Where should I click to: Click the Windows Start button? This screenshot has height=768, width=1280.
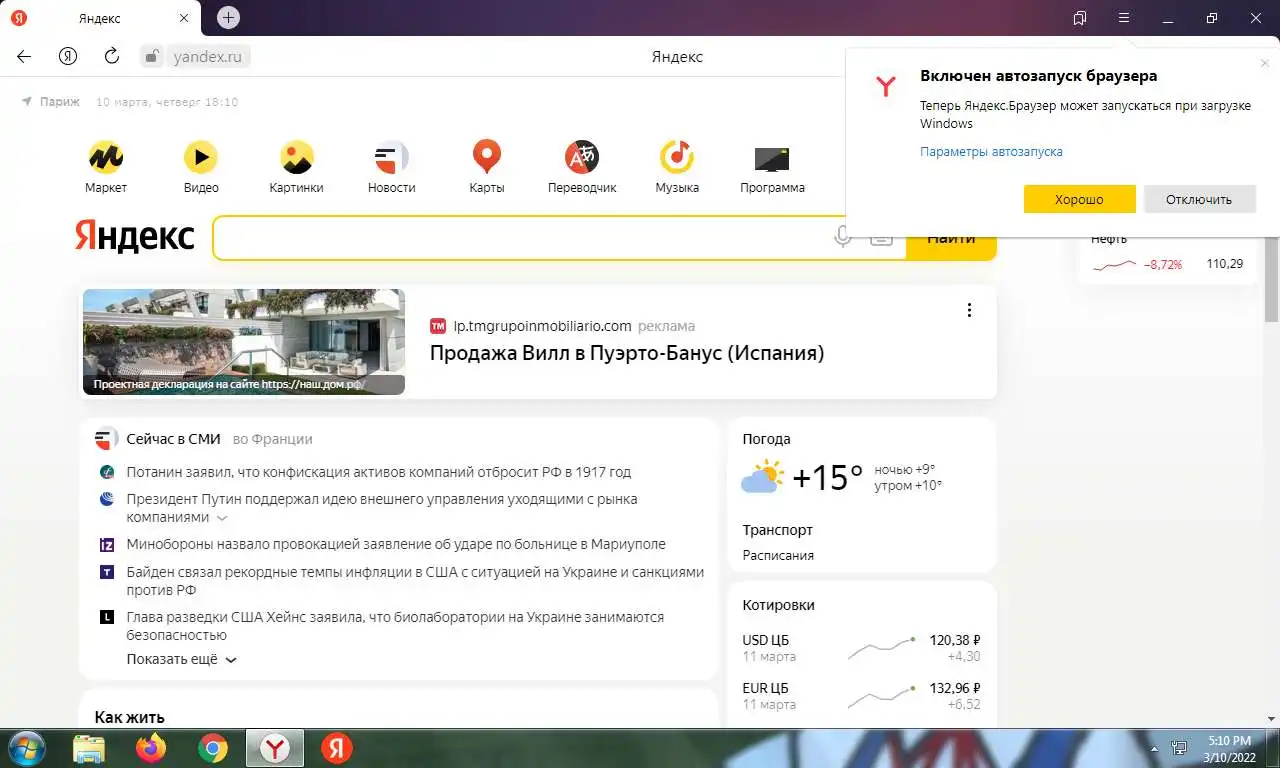[27, 748]
